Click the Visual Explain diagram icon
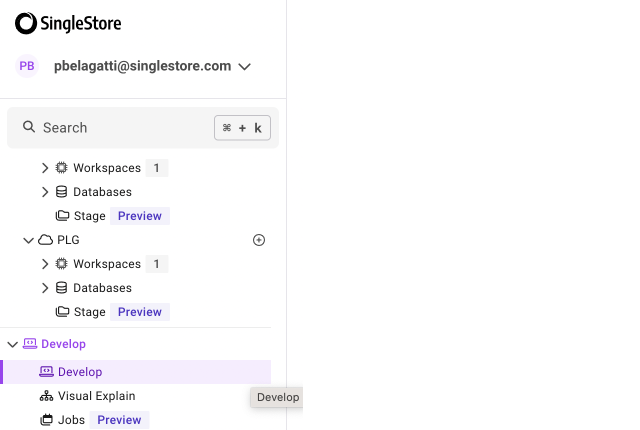 coord(46,396)
